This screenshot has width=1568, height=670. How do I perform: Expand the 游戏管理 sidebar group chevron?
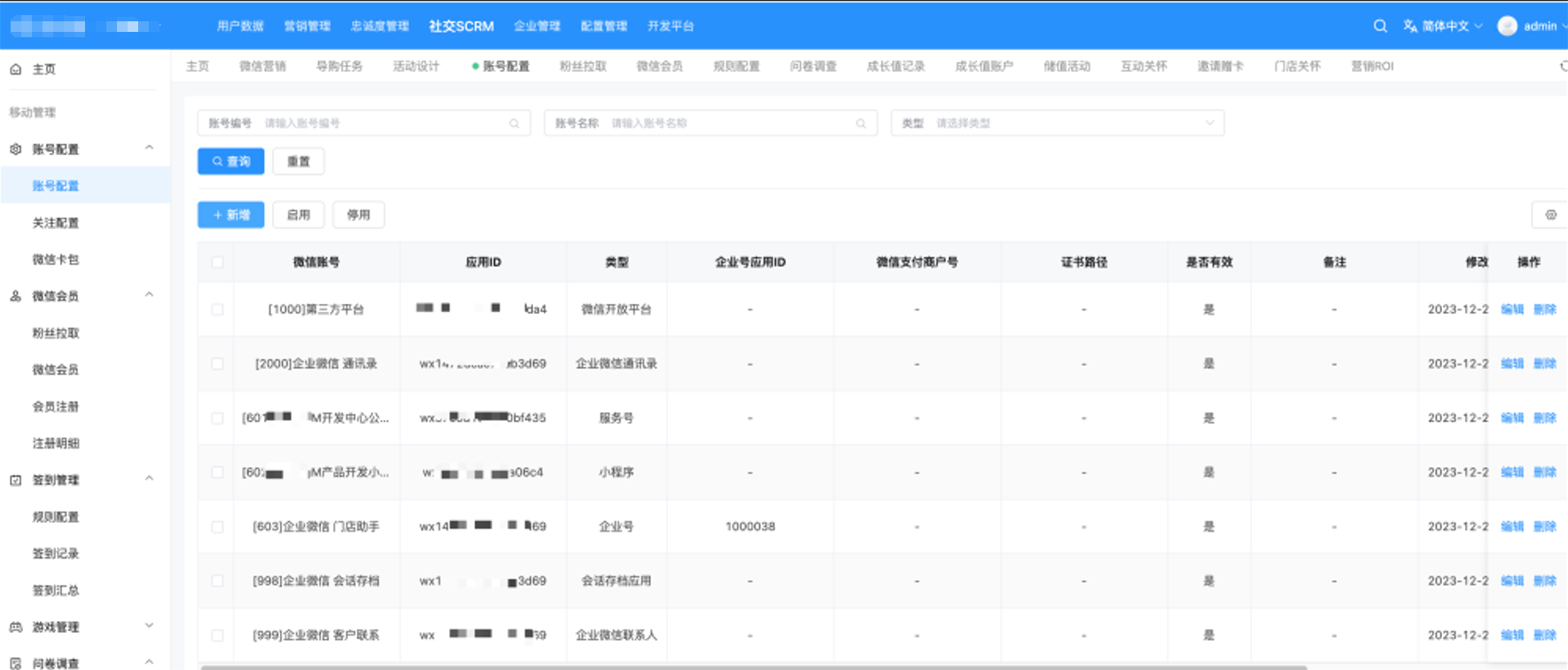point(149,626)
